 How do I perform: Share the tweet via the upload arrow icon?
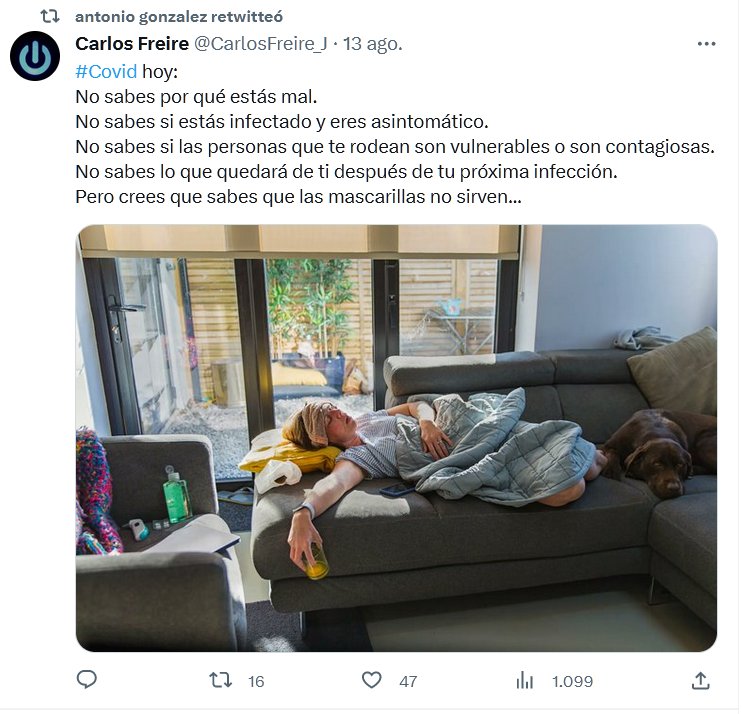click(700, 680)
